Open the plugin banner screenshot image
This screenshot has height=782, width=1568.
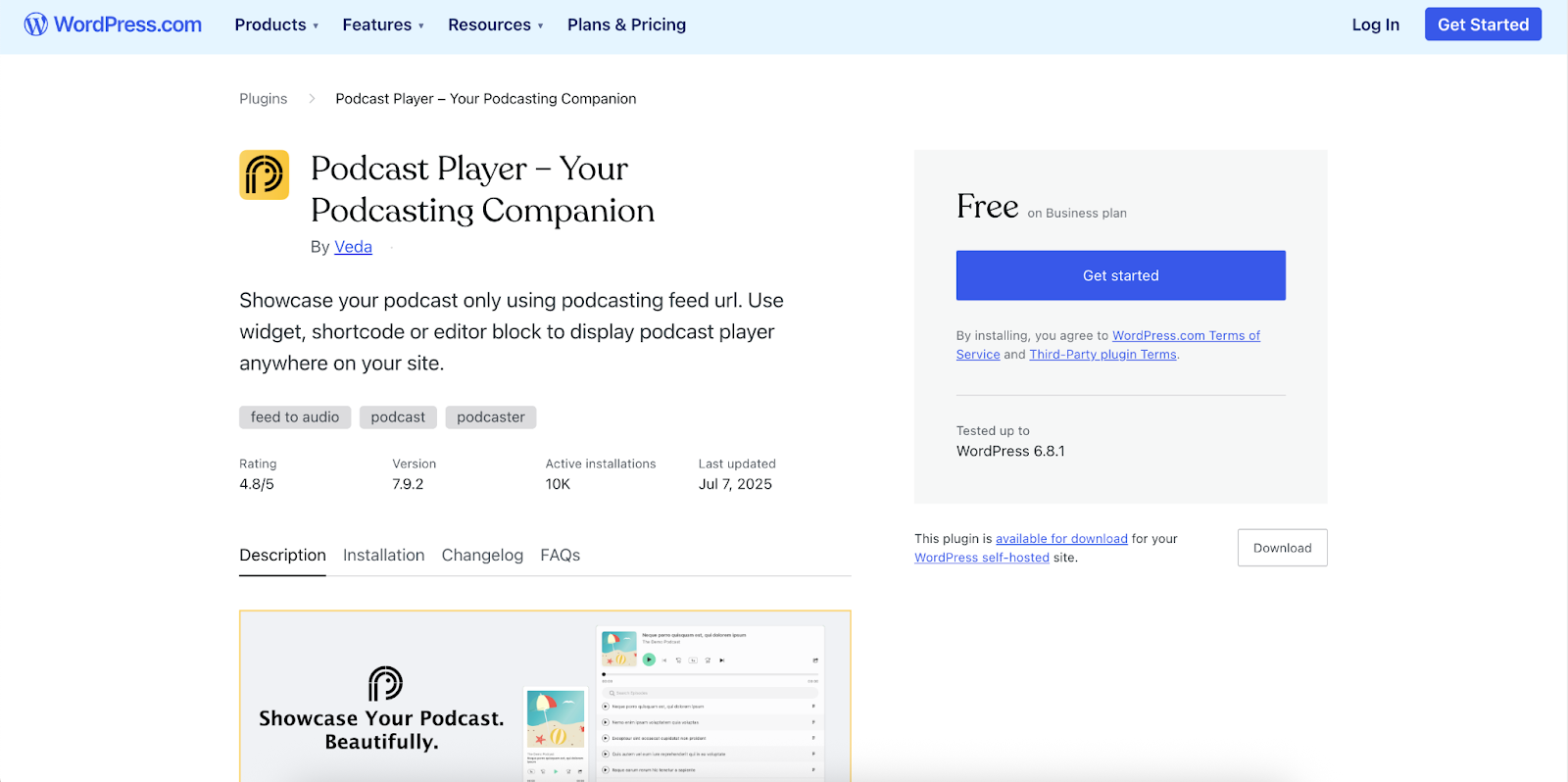(x=545, y=696)
